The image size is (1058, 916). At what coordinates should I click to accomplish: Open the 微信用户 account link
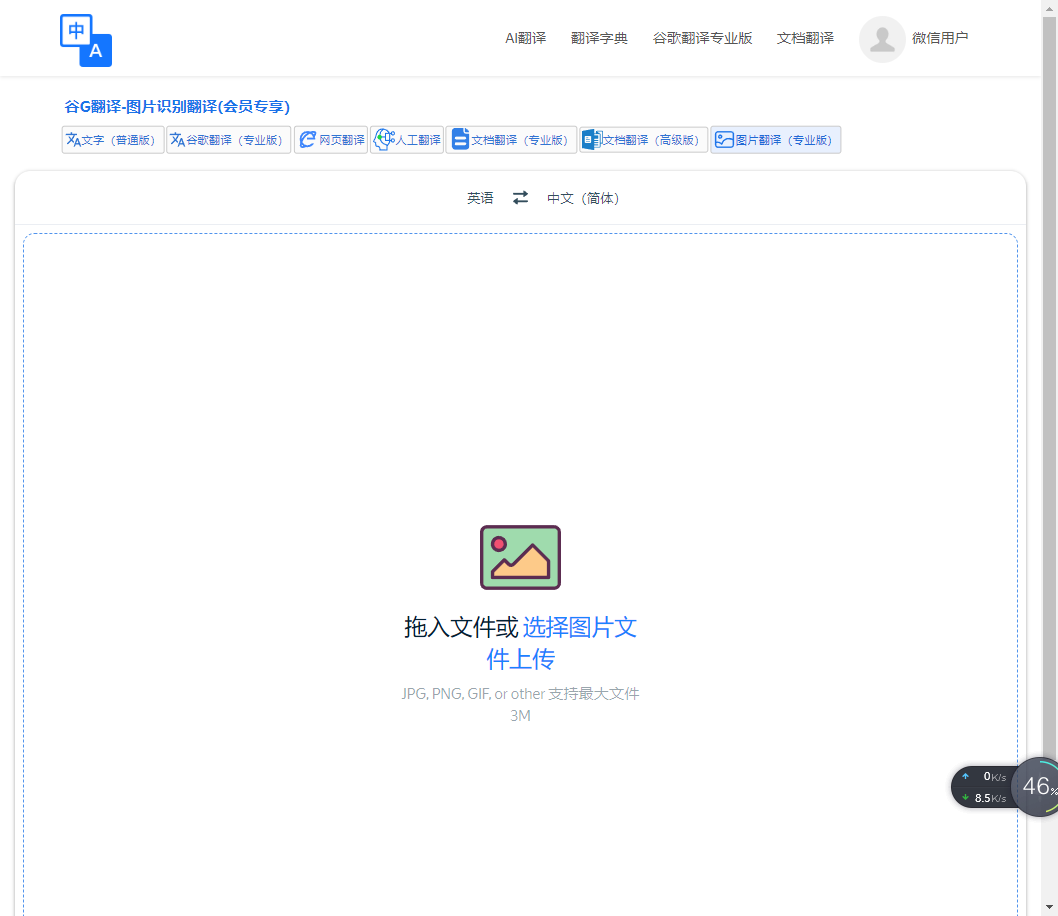pos(940,38)
